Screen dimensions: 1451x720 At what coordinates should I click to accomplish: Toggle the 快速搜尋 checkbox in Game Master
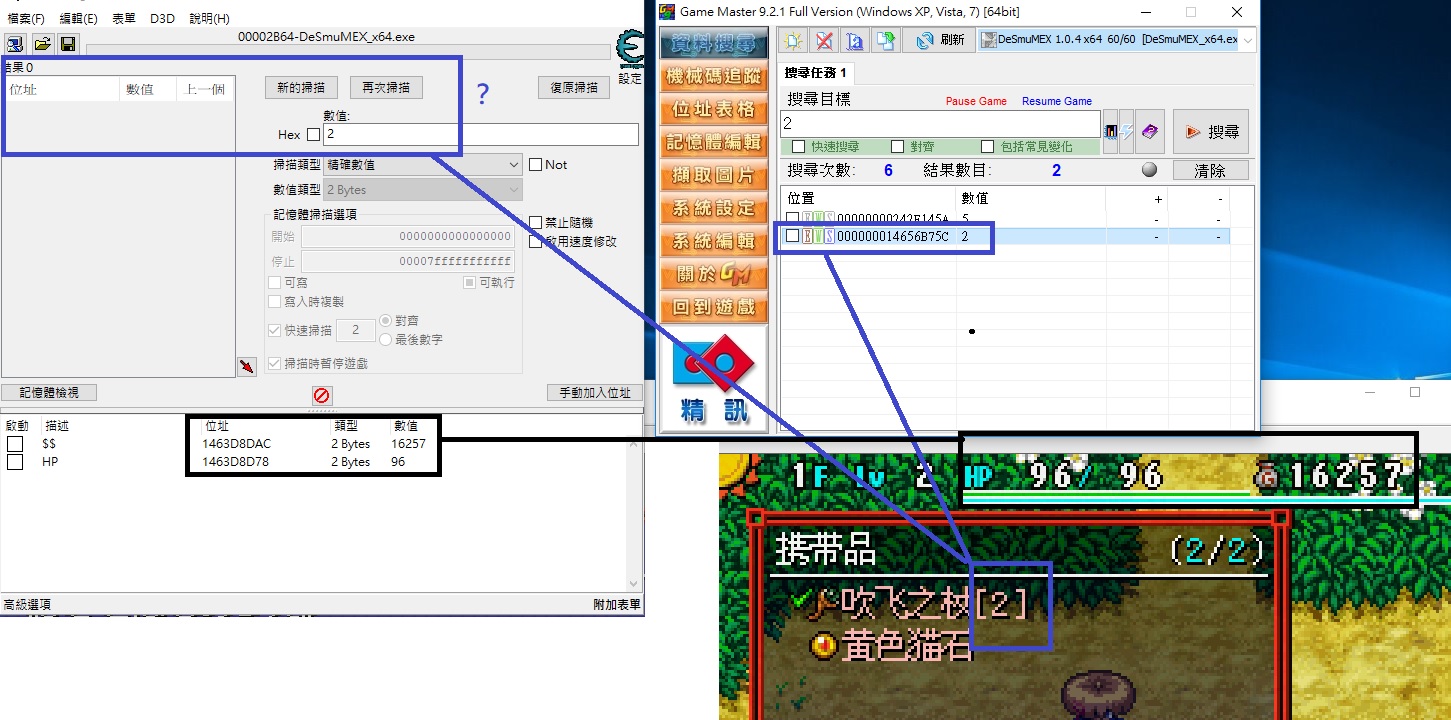coord(799,147)
